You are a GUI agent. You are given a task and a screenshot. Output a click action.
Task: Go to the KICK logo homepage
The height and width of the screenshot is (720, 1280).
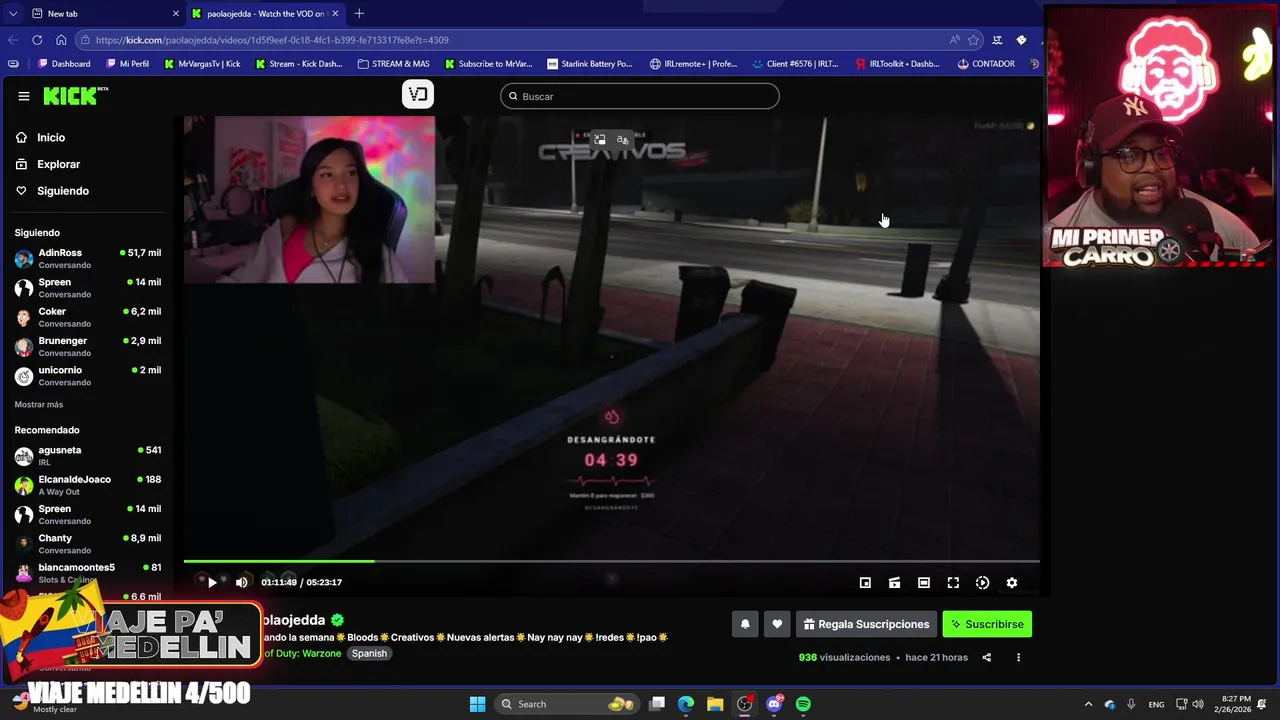(x=76, y=96)
